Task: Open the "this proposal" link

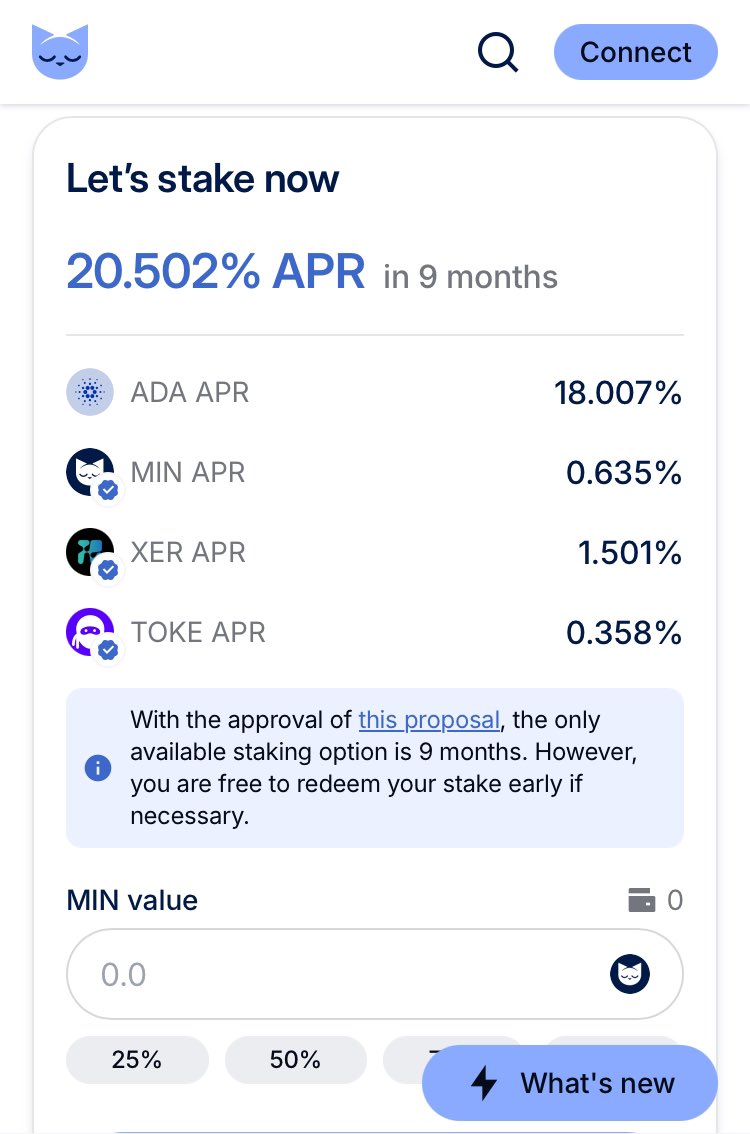Action: pos(429,720)
